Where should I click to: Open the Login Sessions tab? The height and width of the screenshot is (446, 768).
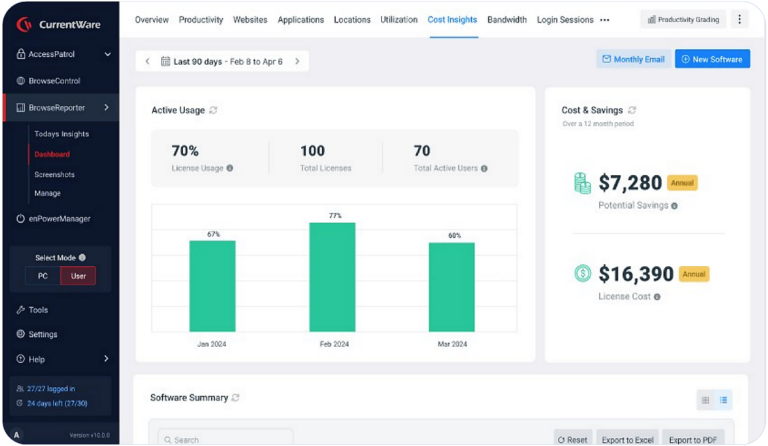(x=565, y=20)
